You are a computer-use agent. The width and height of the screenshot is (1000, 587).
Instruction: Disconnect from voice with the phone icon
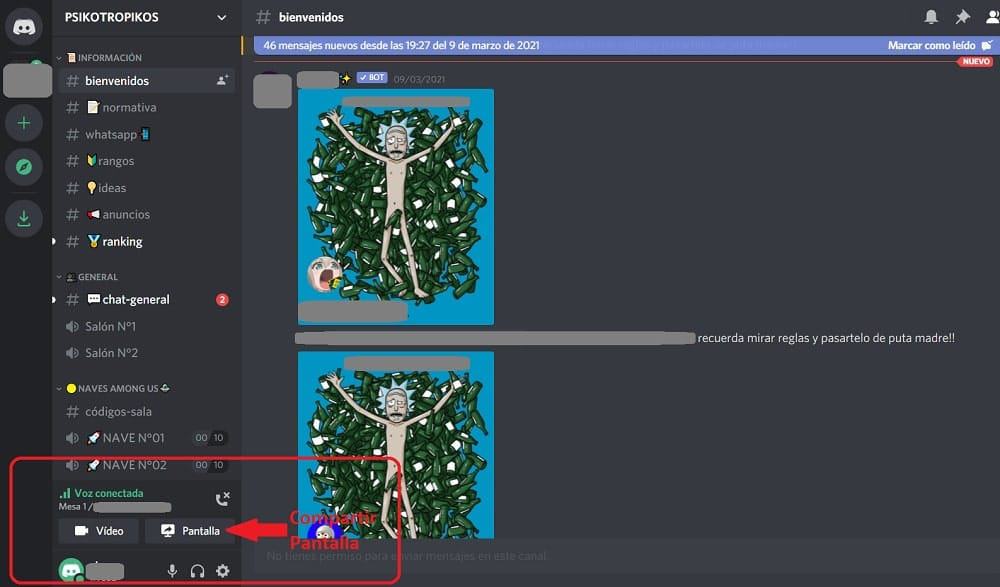pos(222,499)
